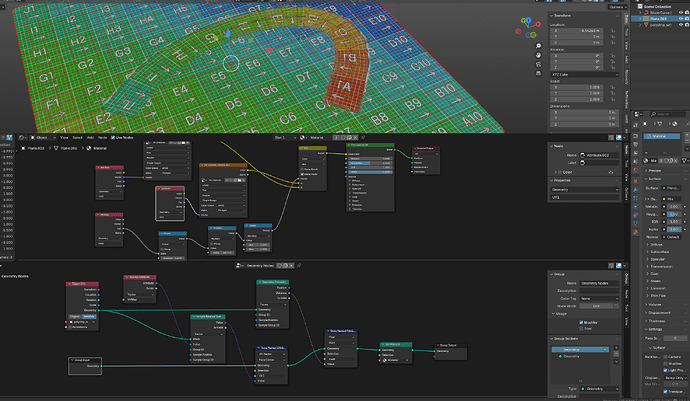Disable render camera icon for BézierCurve
This screenshot has height=401, width=690.
[687, 12]
